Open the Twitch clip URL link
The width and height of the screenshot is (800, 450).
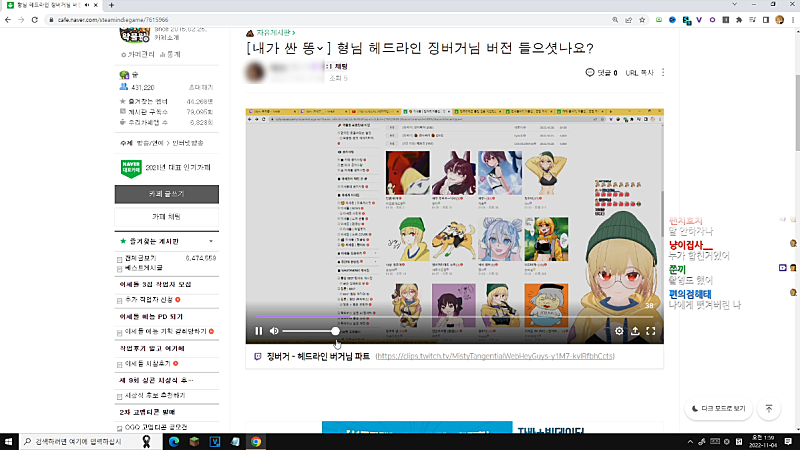pyautogui.click(x=495, y=356)
